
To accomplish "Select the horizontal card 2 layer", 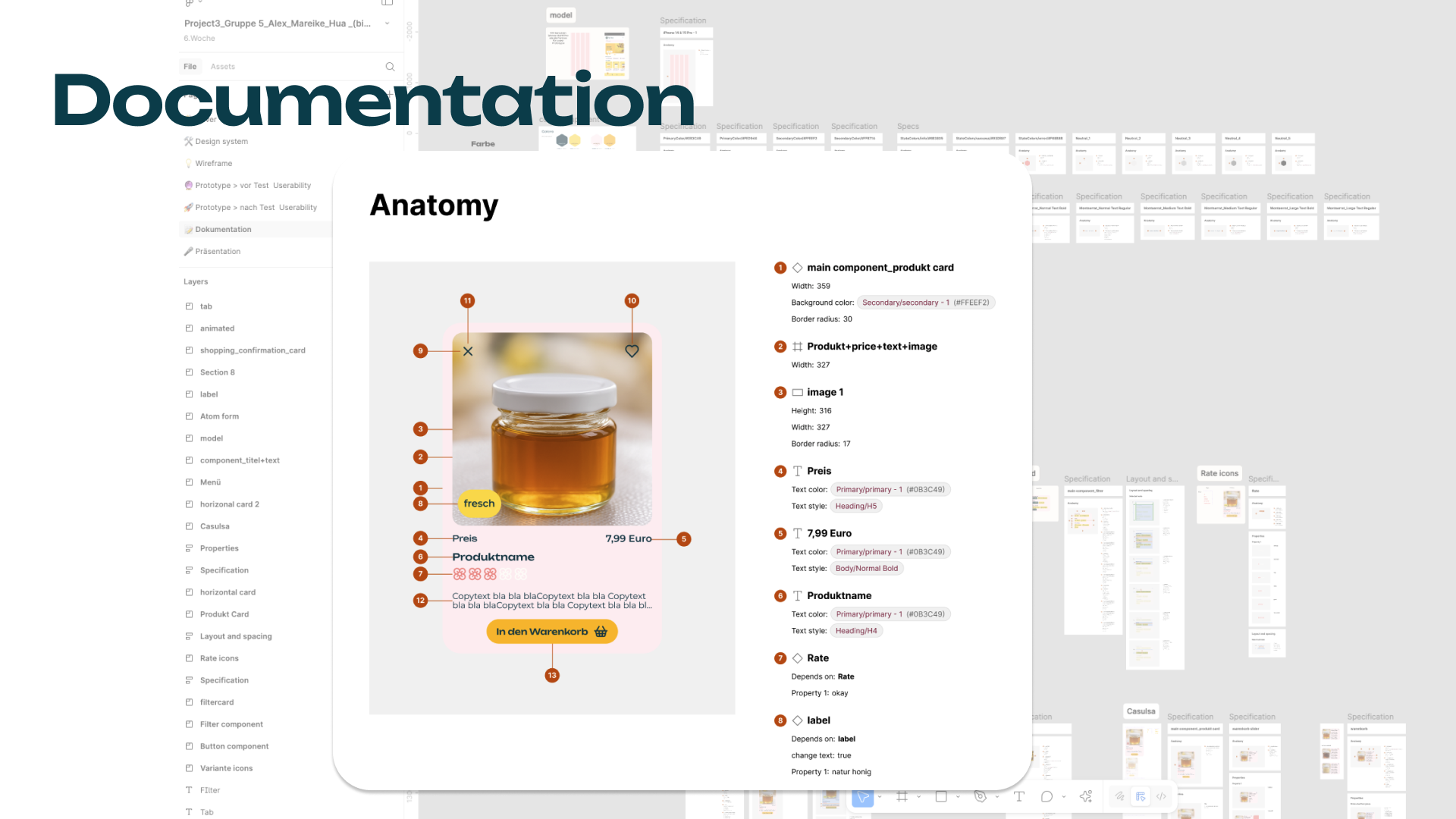I will tap(229, 504).
